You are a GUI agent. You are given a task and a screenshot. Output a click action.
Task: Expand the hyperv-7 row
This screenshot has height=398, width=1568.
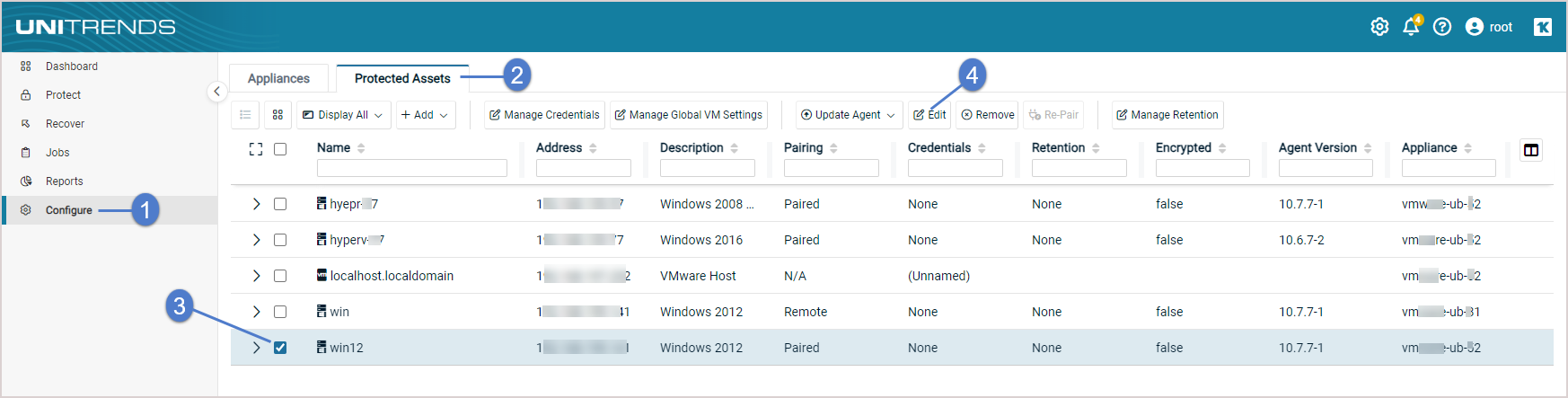click(256, 240)
